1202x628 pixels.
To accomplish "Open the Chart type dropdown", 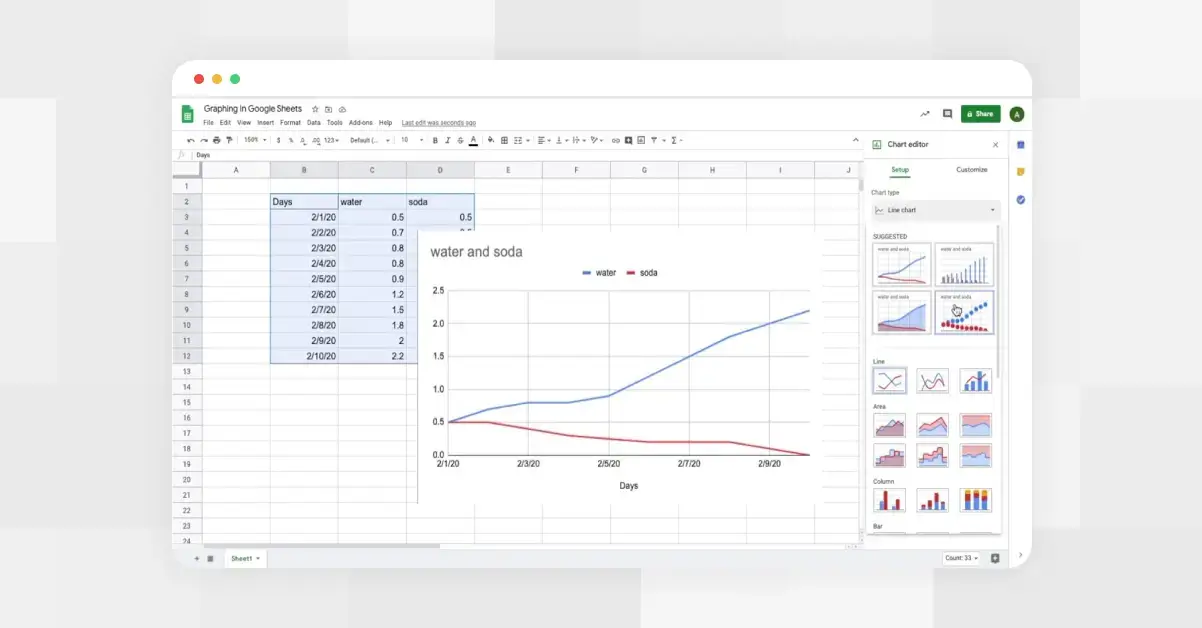I will click(x=933, y=210).
